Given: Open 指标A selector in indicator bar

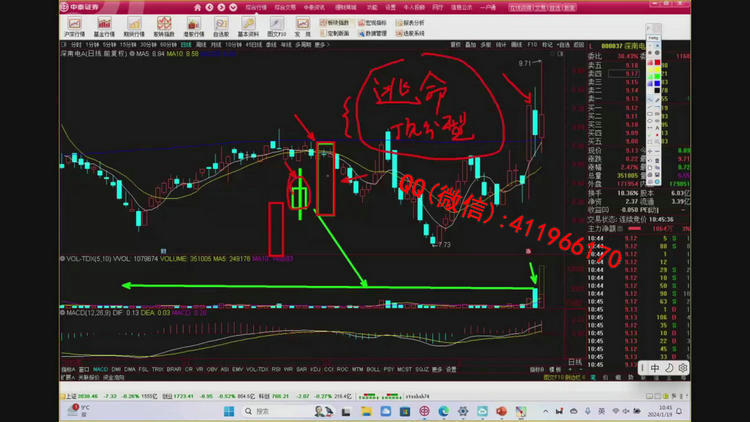Looking at the screenshot, I should tap(68, 369).
